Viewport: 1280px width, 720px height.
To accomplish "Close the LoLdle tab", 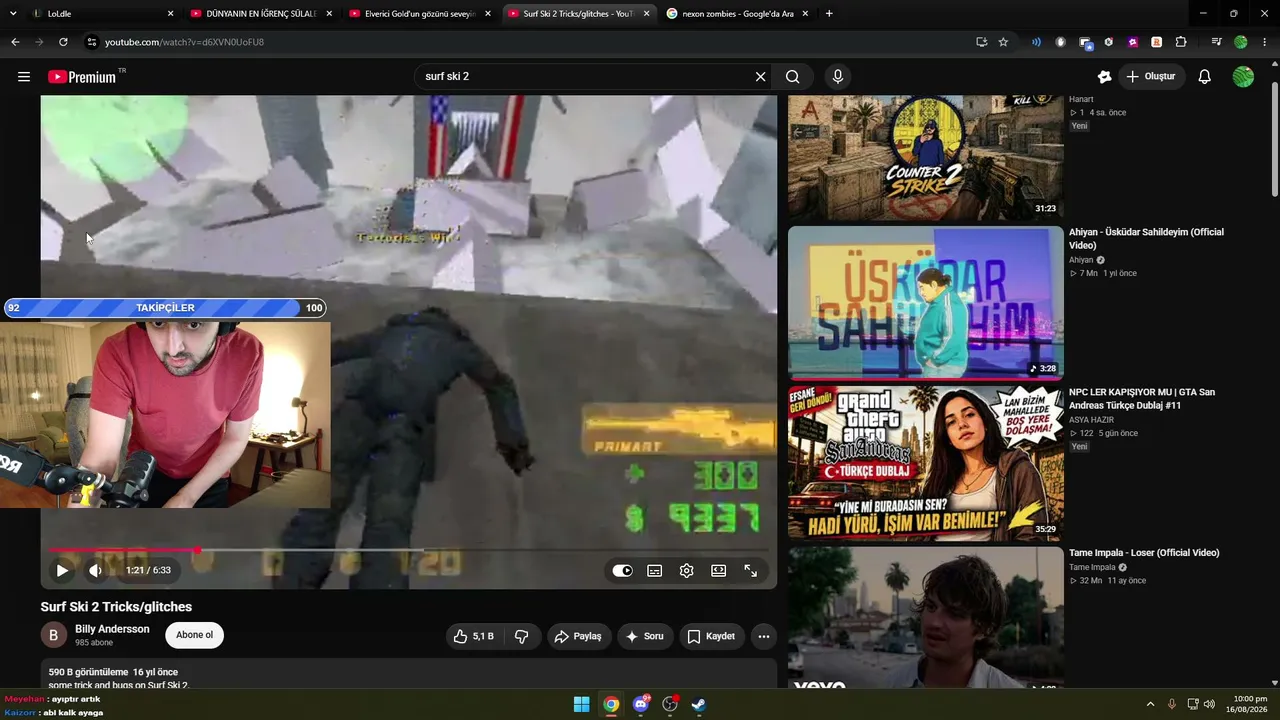I will point(170,14).
